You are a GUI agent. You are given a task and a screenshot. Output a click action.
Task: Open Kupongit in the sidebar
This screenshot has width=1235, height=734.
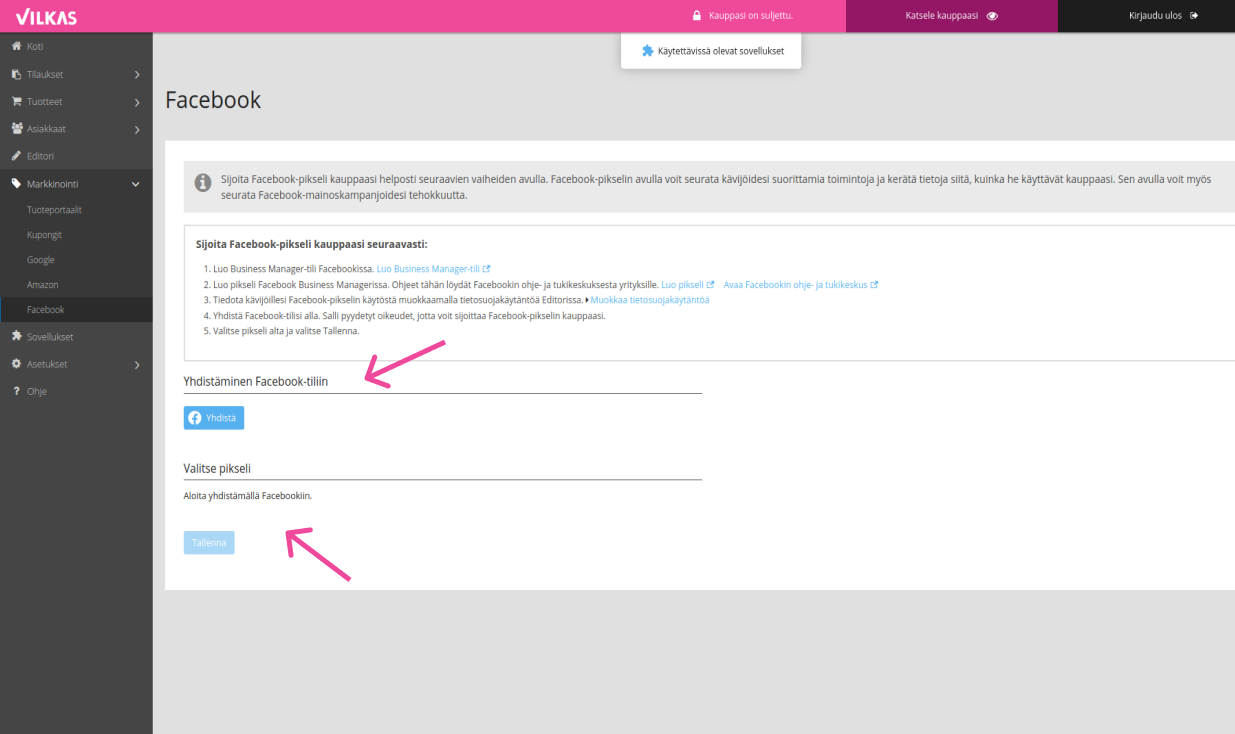44,235
